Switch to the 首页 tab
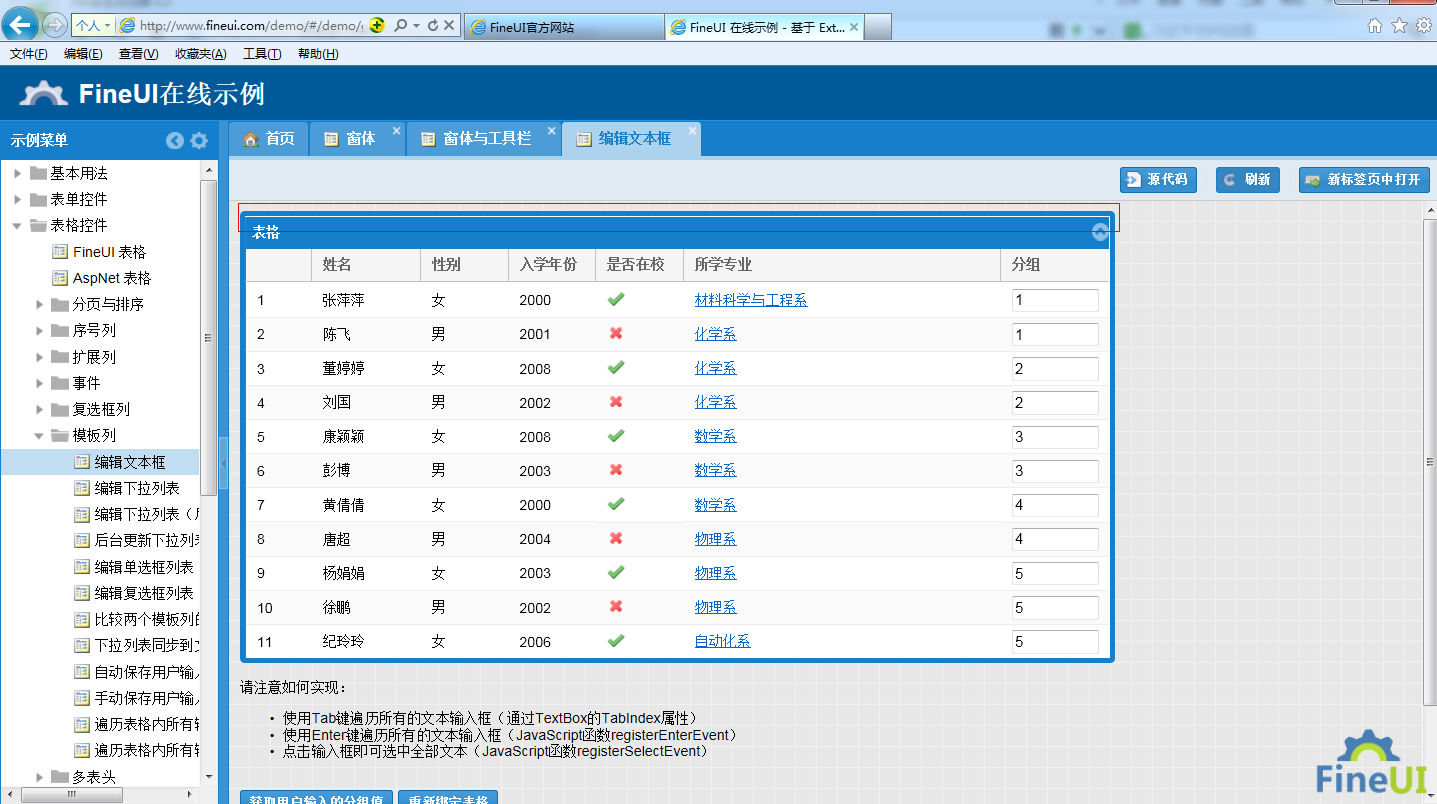Viewport: 1437px width, 804px height. pyautogui.click(x=269, y=139)
